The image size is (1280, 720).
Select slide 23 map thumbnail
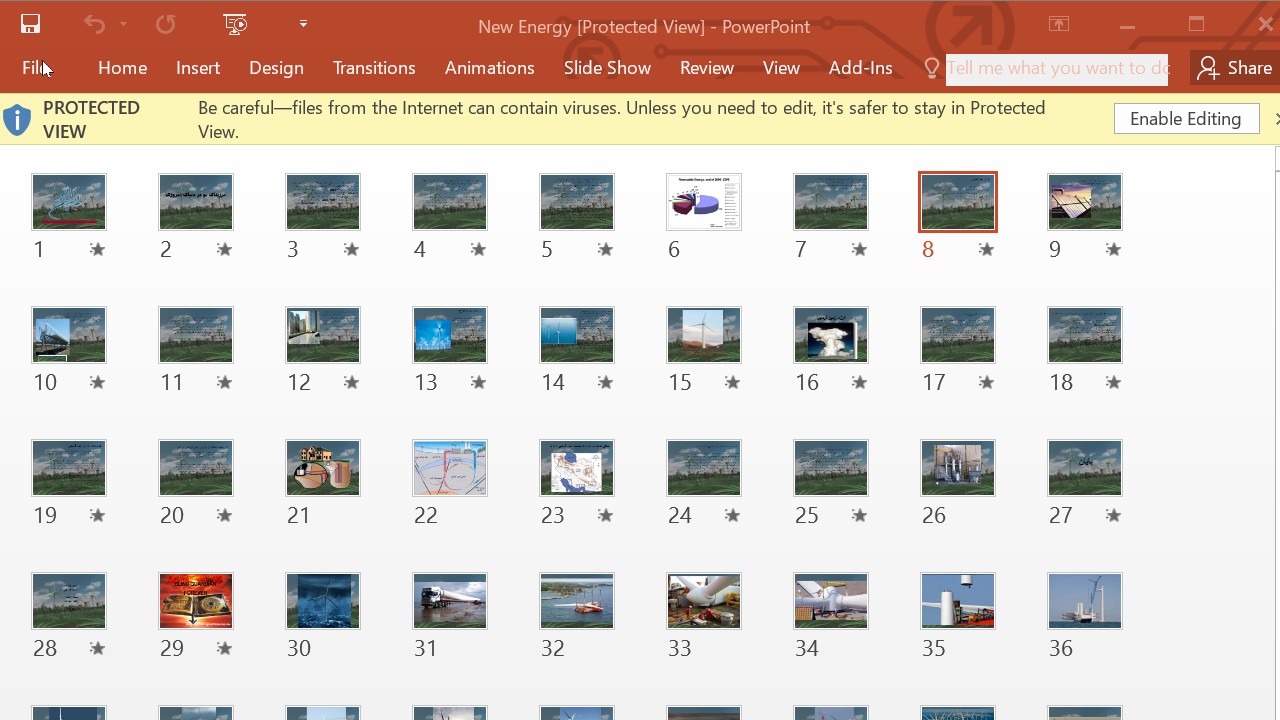coord(577,467)
